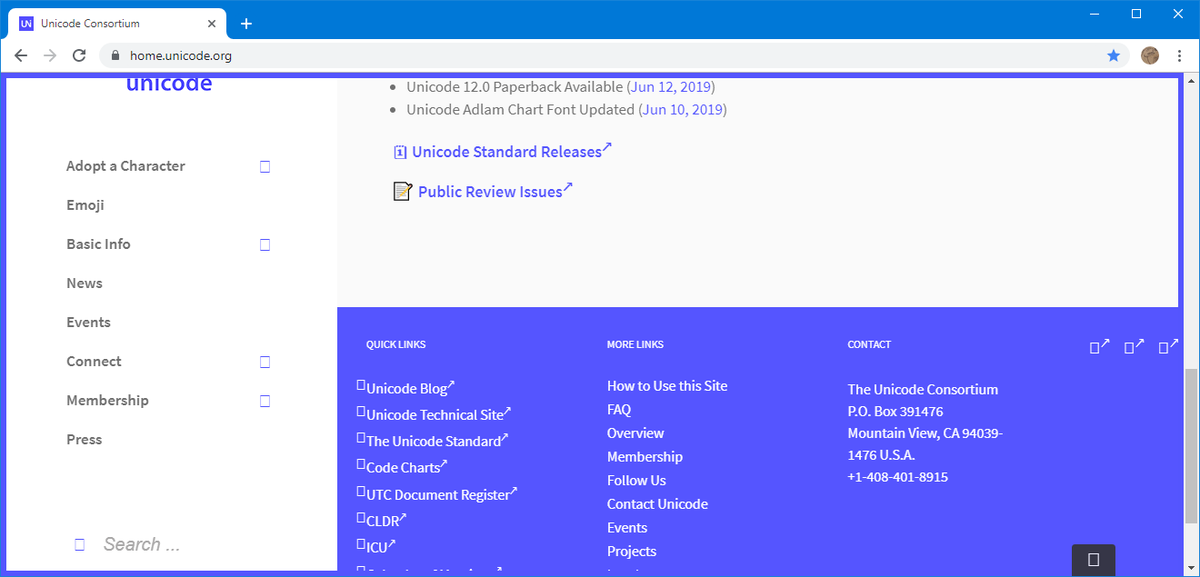The image size is (1200, 577).
Task: Close the Unicode Consortium tab
Action: click(213, 23)
